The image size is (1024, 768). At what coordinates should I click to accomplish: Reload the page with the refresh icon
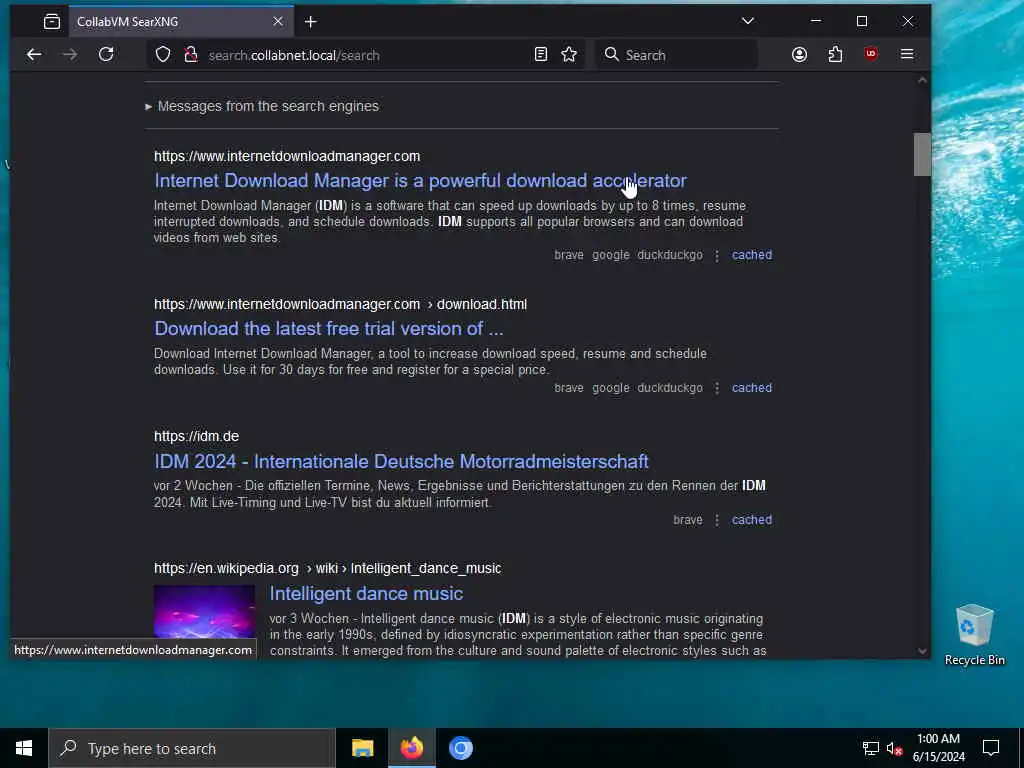106,54
